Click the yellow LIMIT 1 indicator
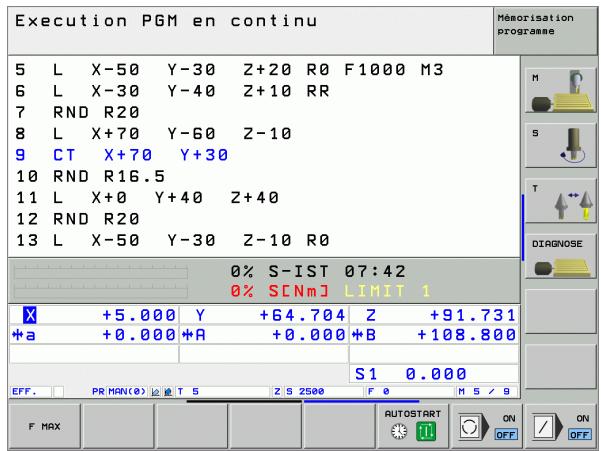Image resolution: width=601 pixels, height=451 pixels. (387, 291)
